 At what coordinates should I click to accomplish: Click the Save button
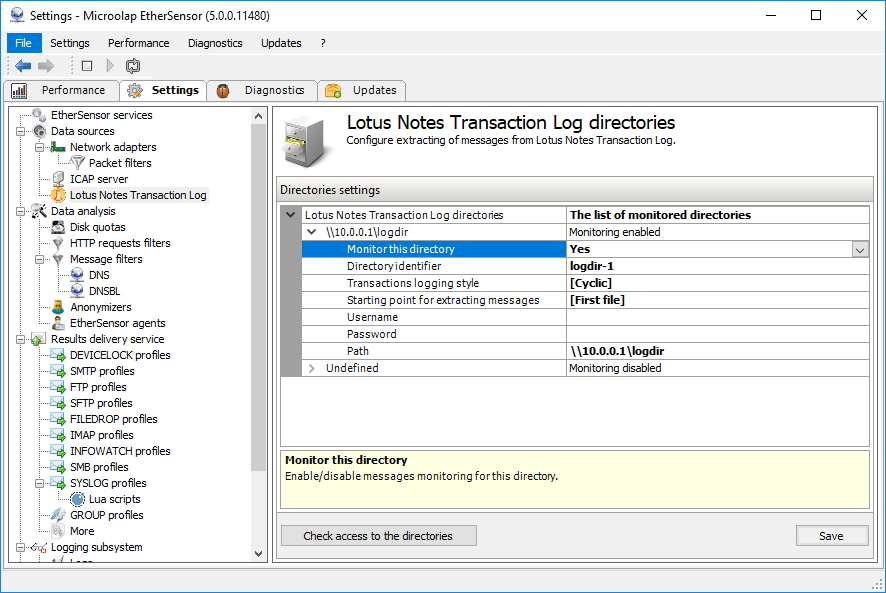832,536
